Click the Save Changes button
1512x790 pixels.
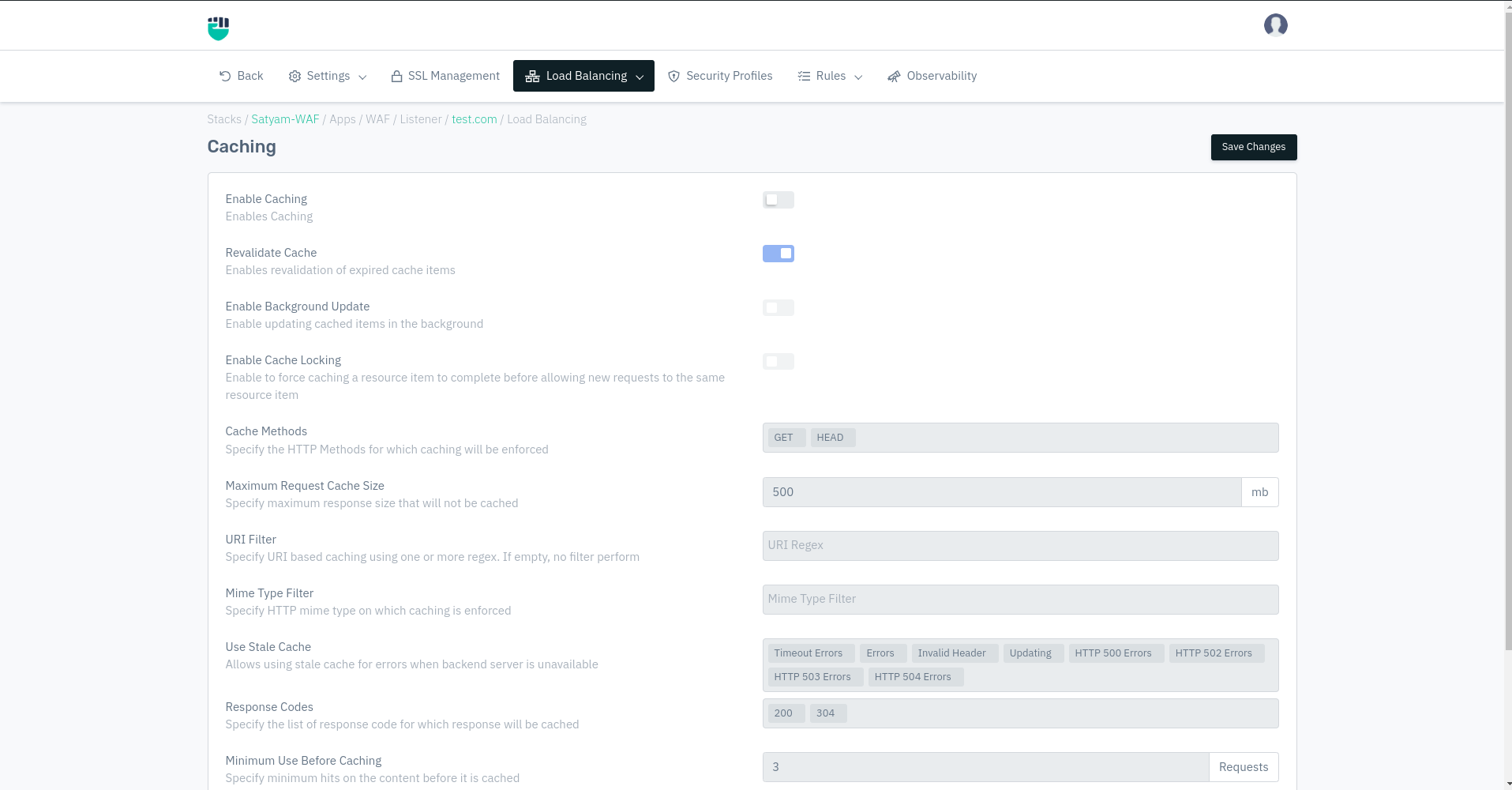1253,147
